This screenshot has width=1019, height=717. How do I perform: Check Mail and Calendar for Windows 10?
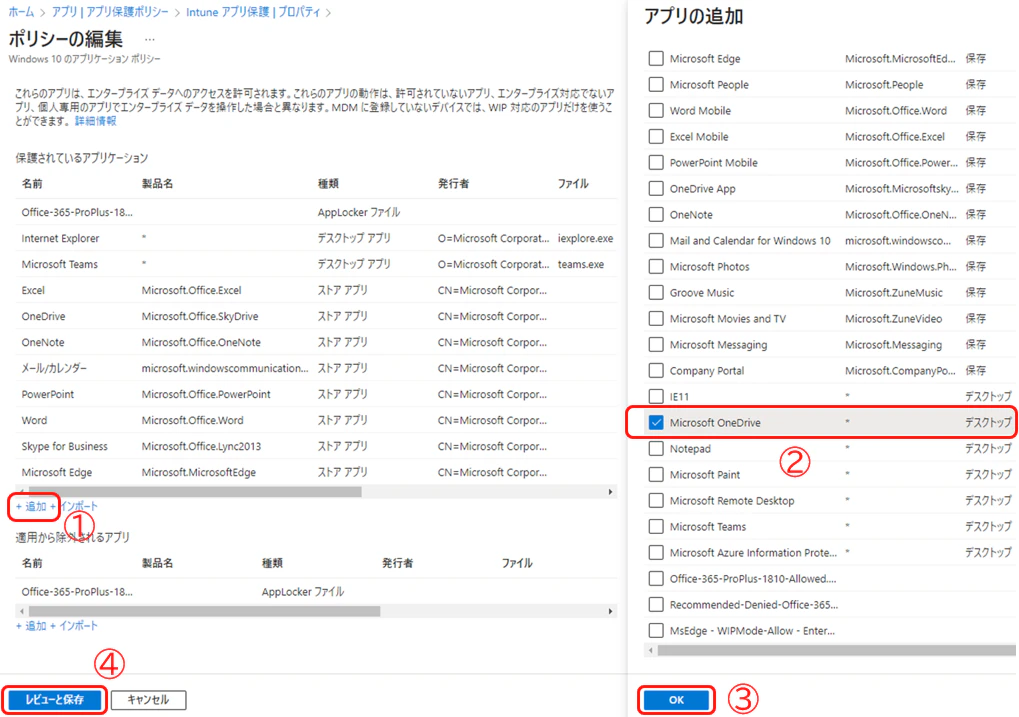tap(656, 241)
